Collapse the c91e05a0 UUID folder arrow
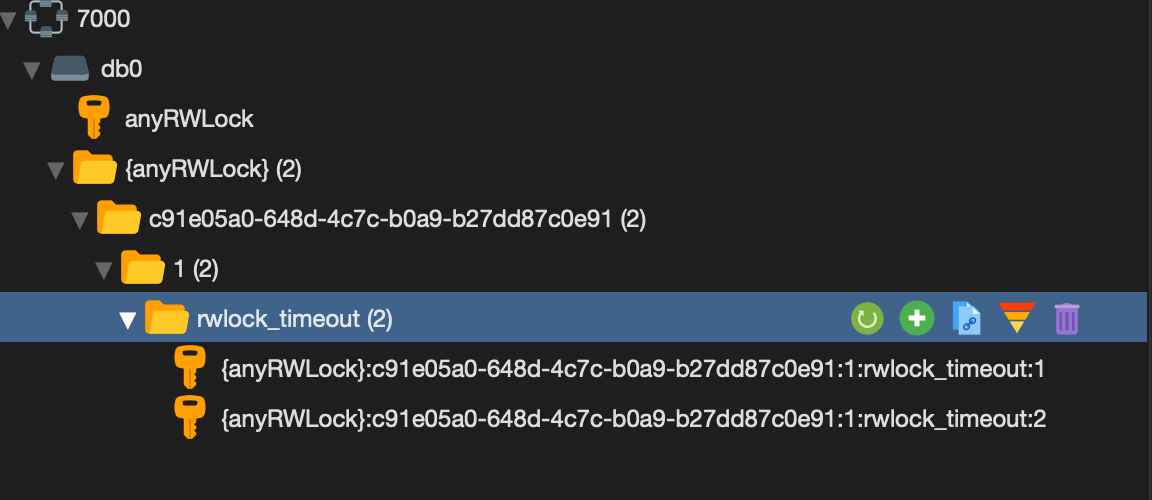The image size is (1152, 500). pyautogui.click(x=79, y=220)
